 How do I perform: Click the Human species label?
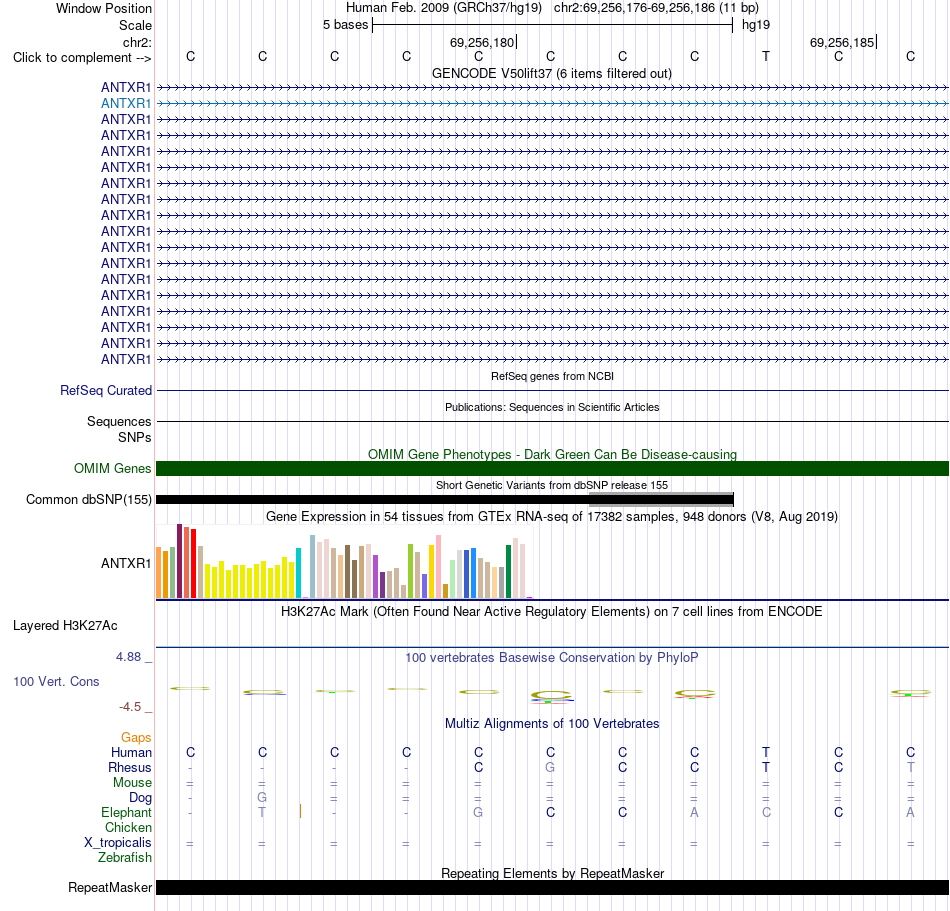coord(131,752)
